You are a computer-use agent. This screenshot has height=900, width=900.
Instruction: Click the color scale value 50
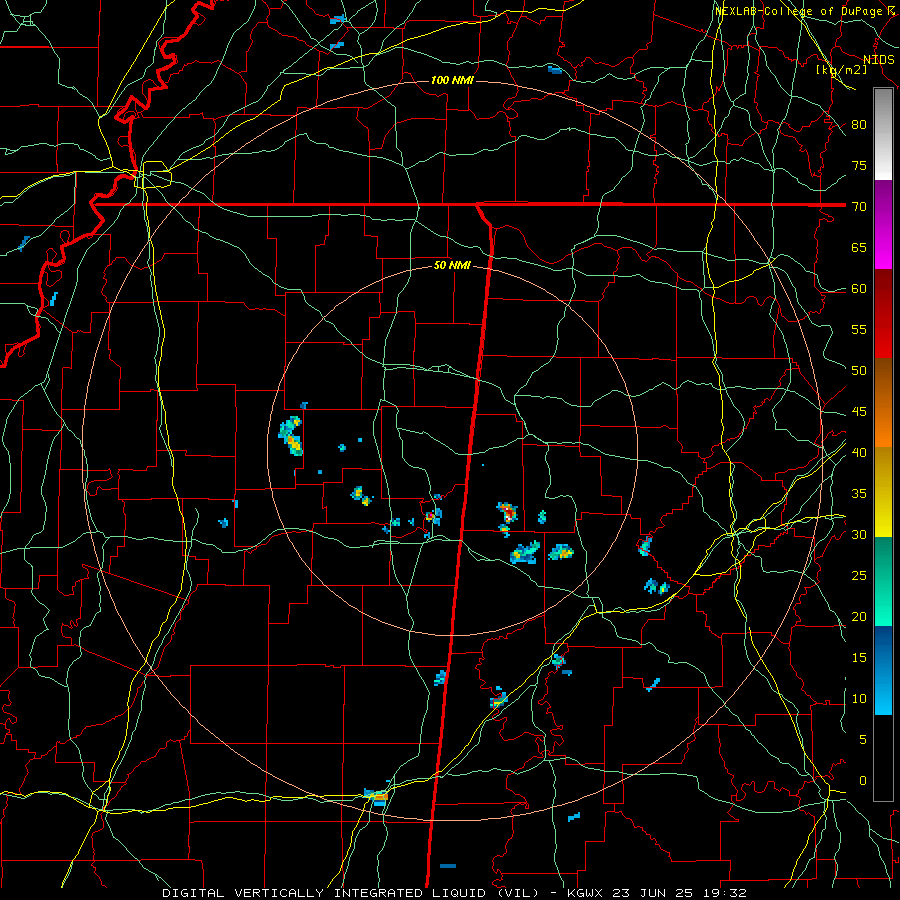pyautogui.click(x=859, y=370)
